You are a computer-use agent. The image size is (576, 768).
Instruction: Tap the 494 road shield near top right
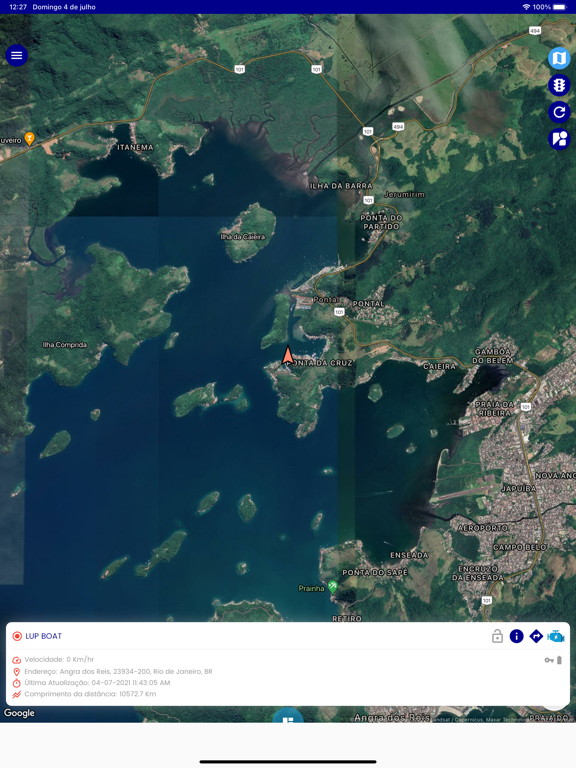[x=535, y=30]
